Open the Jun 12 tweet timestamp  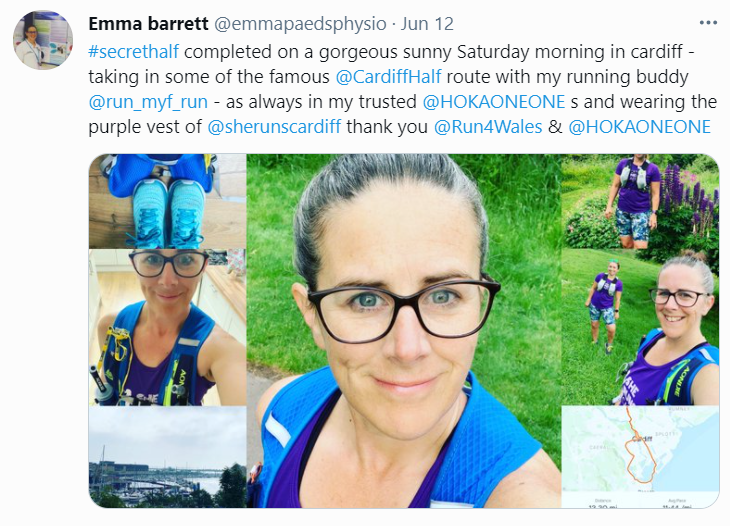point(427,24)
